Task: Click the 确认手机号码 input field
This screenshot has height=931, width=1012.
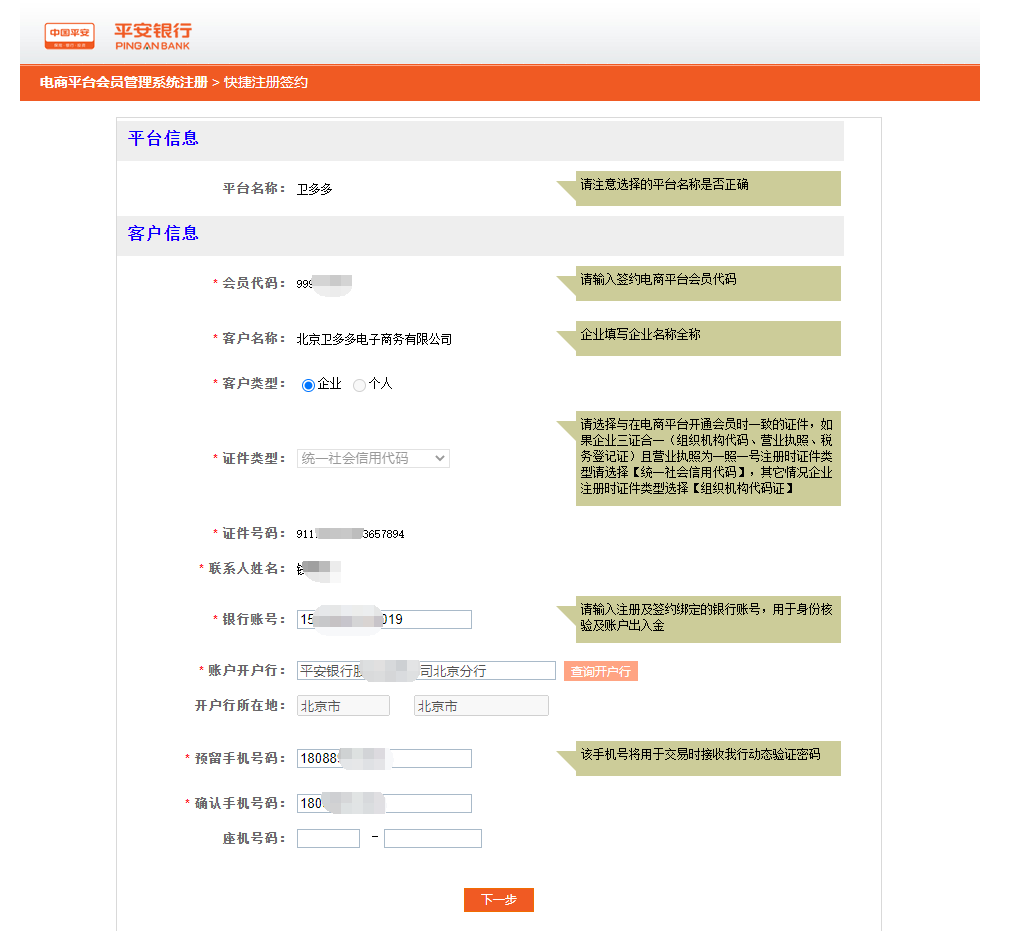Action: [384, 803]
